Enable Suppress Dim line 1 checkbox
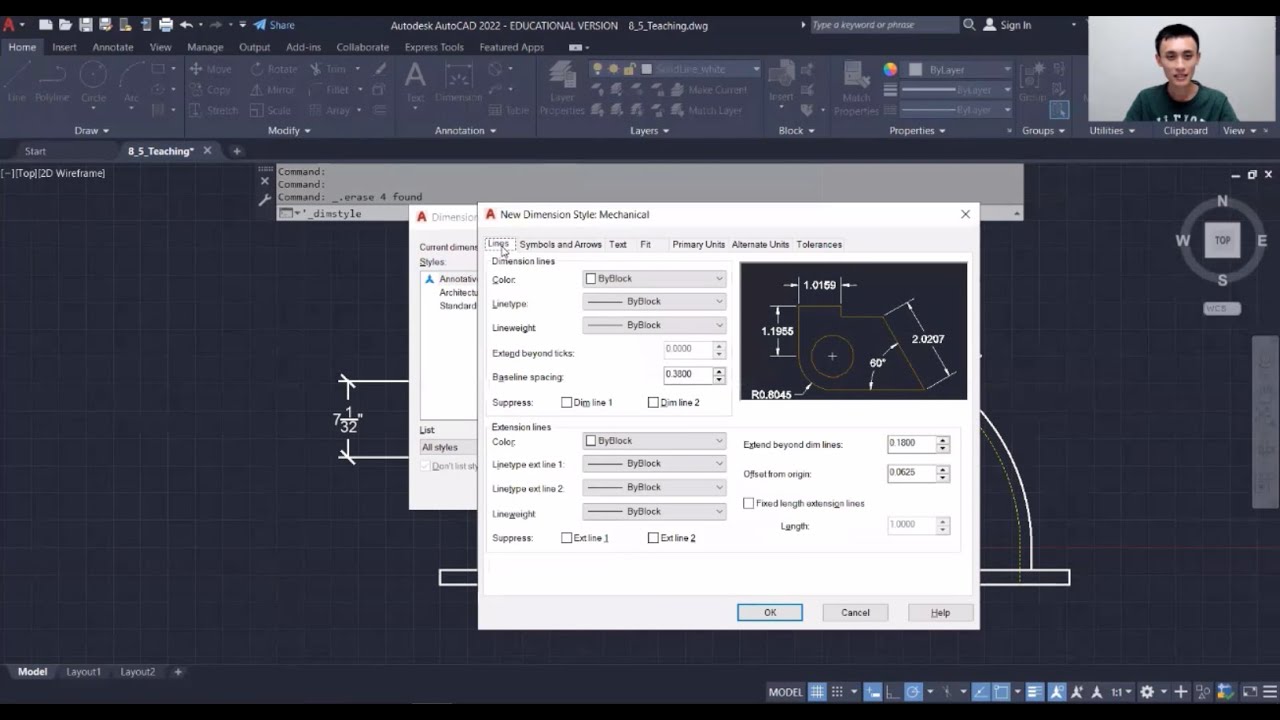The height and width of the screenshot is (720, 1280). 567,402
